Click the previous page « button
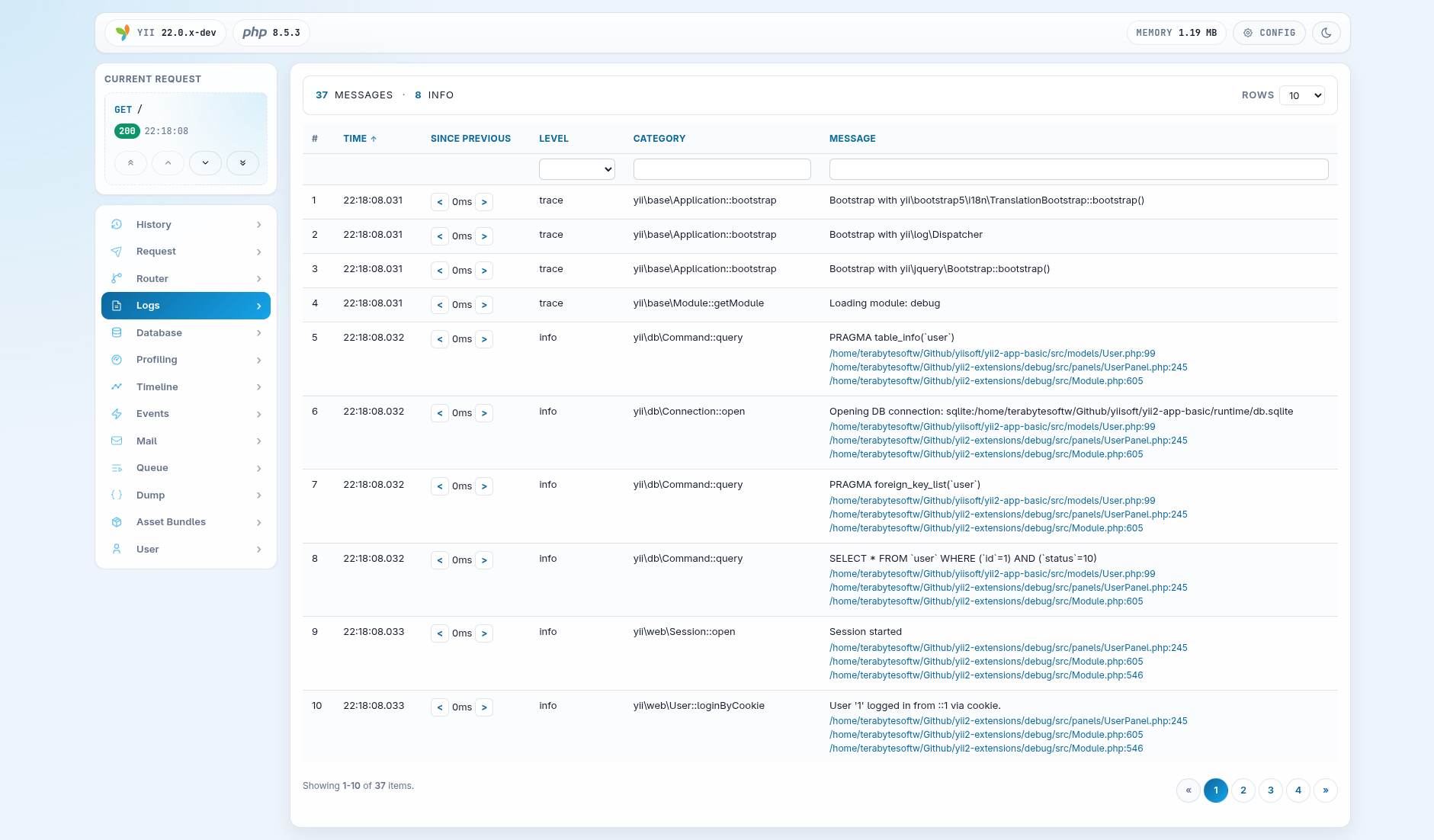Image resolution: width=1434 pixels, height=840 pixels. pos(1189,790)
